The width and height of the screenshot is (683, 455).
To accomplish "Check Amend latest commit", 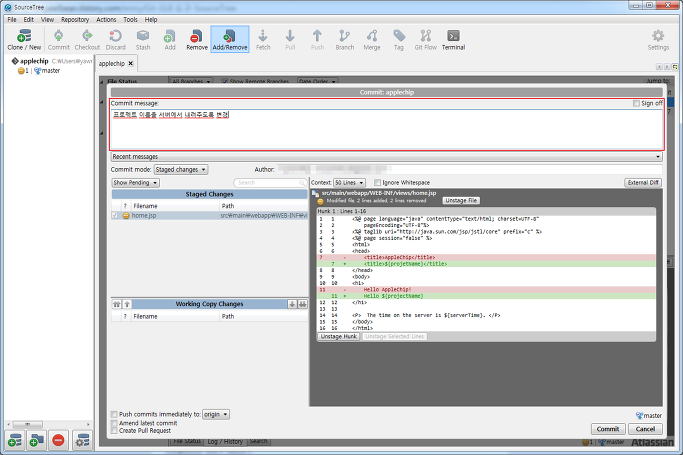I will point(114,423).
